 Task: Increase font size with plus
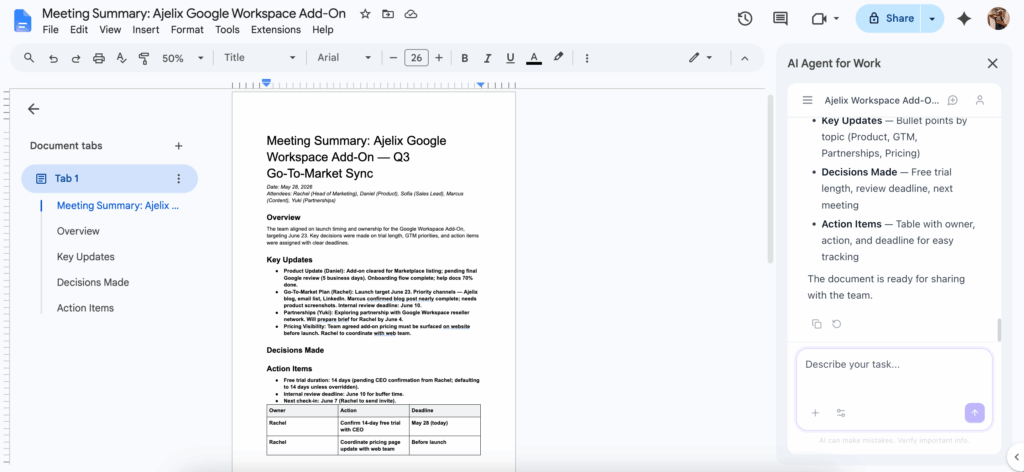pyautogui.click(x=439, y=58)
